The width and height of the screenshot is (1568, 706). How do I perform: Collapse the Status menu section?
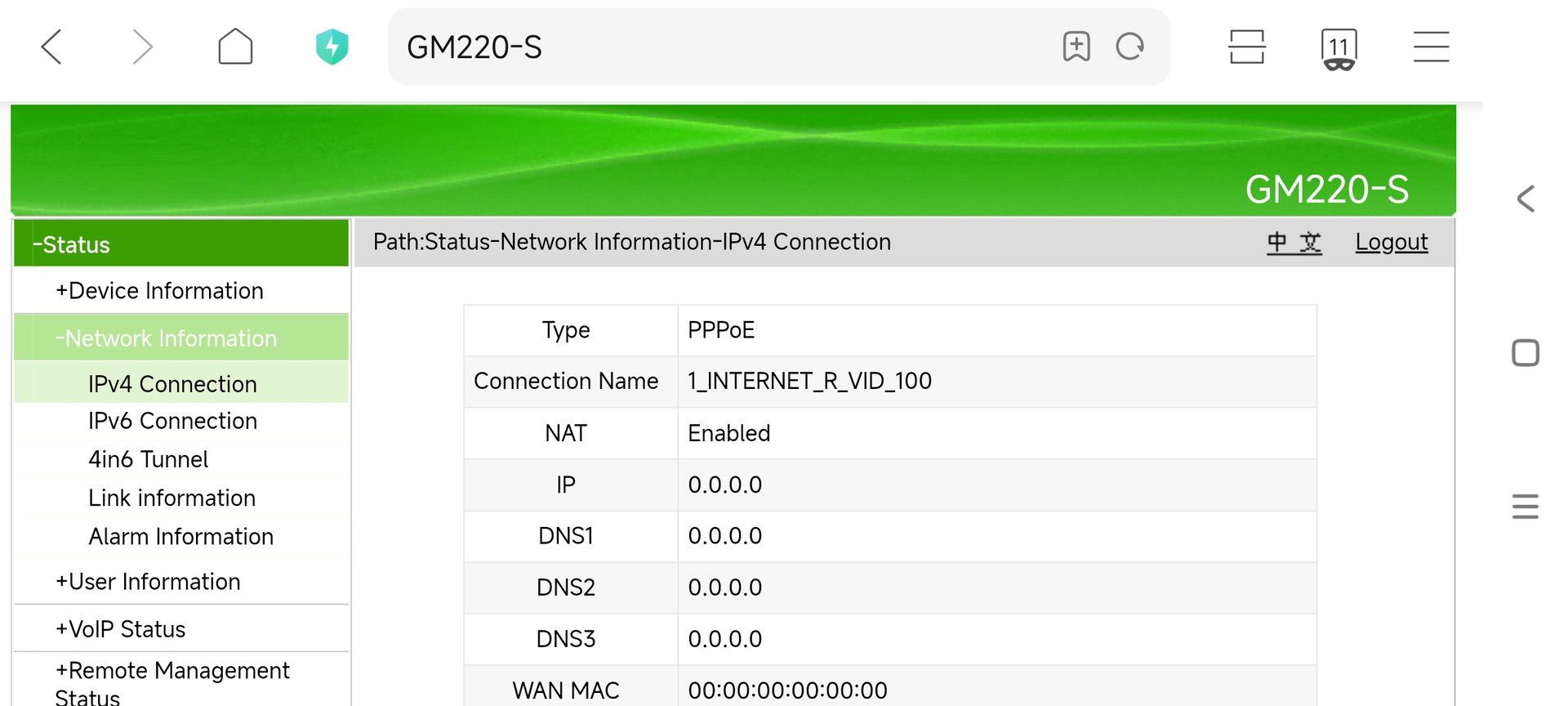[x=181, y=244]
